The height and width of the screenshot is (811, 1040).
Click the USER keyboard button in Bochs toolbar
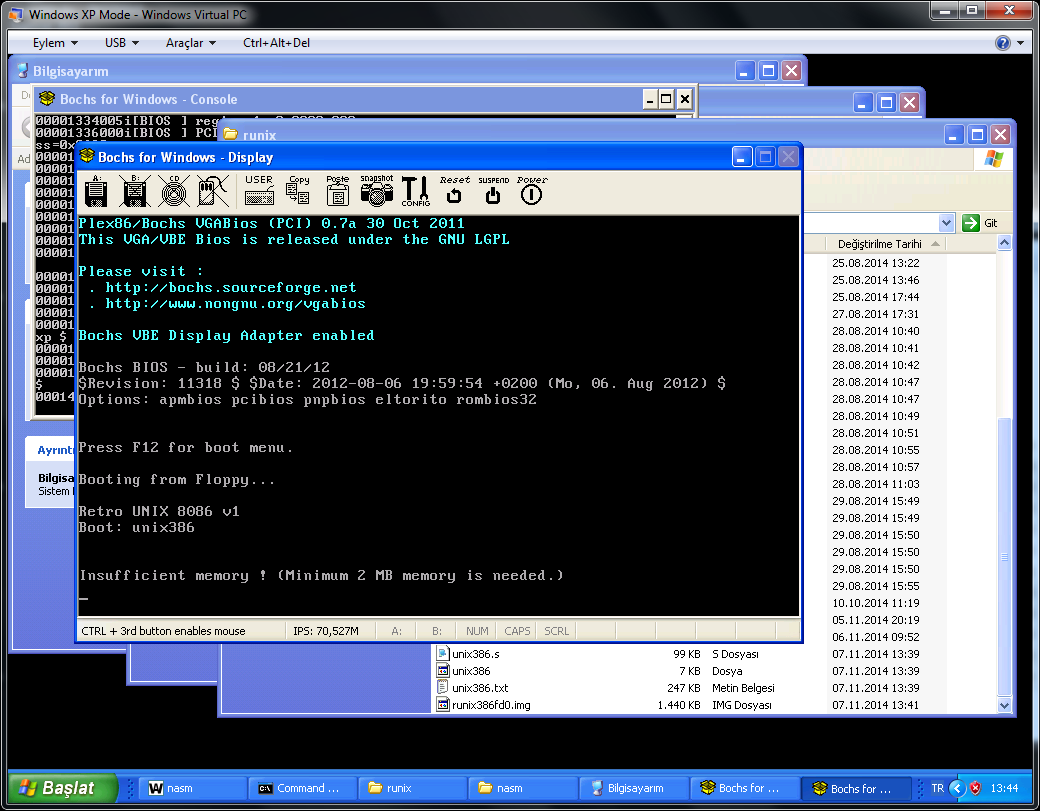259,190
